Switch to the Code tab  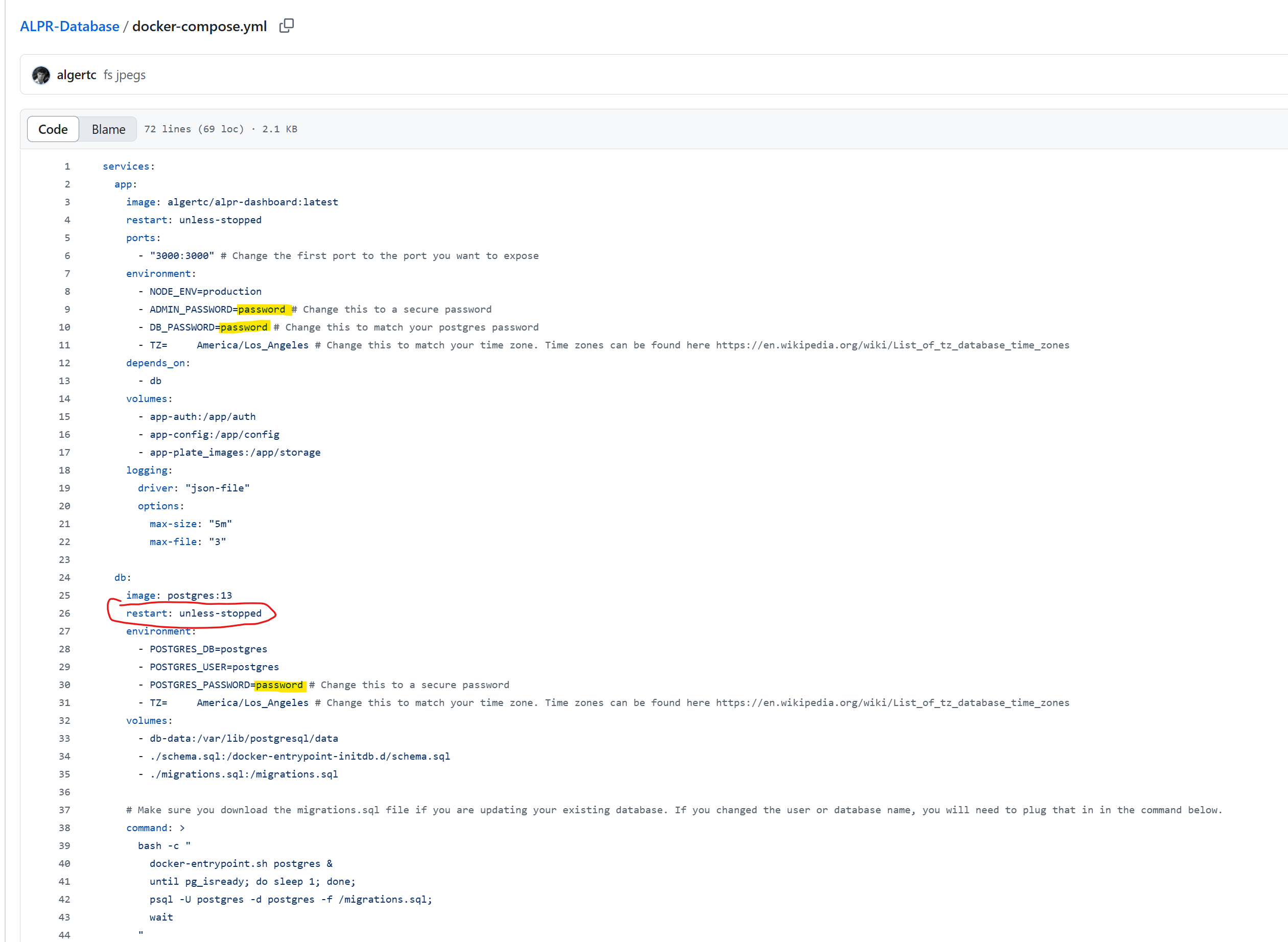[x=53, y=129]
